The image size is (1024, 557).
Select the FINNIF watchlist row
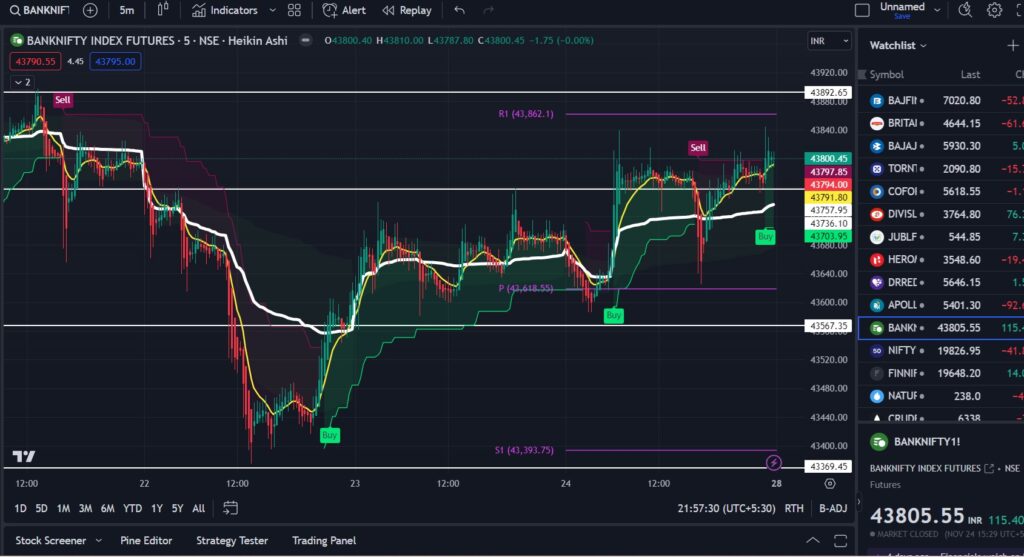click(x=940, y=374)
